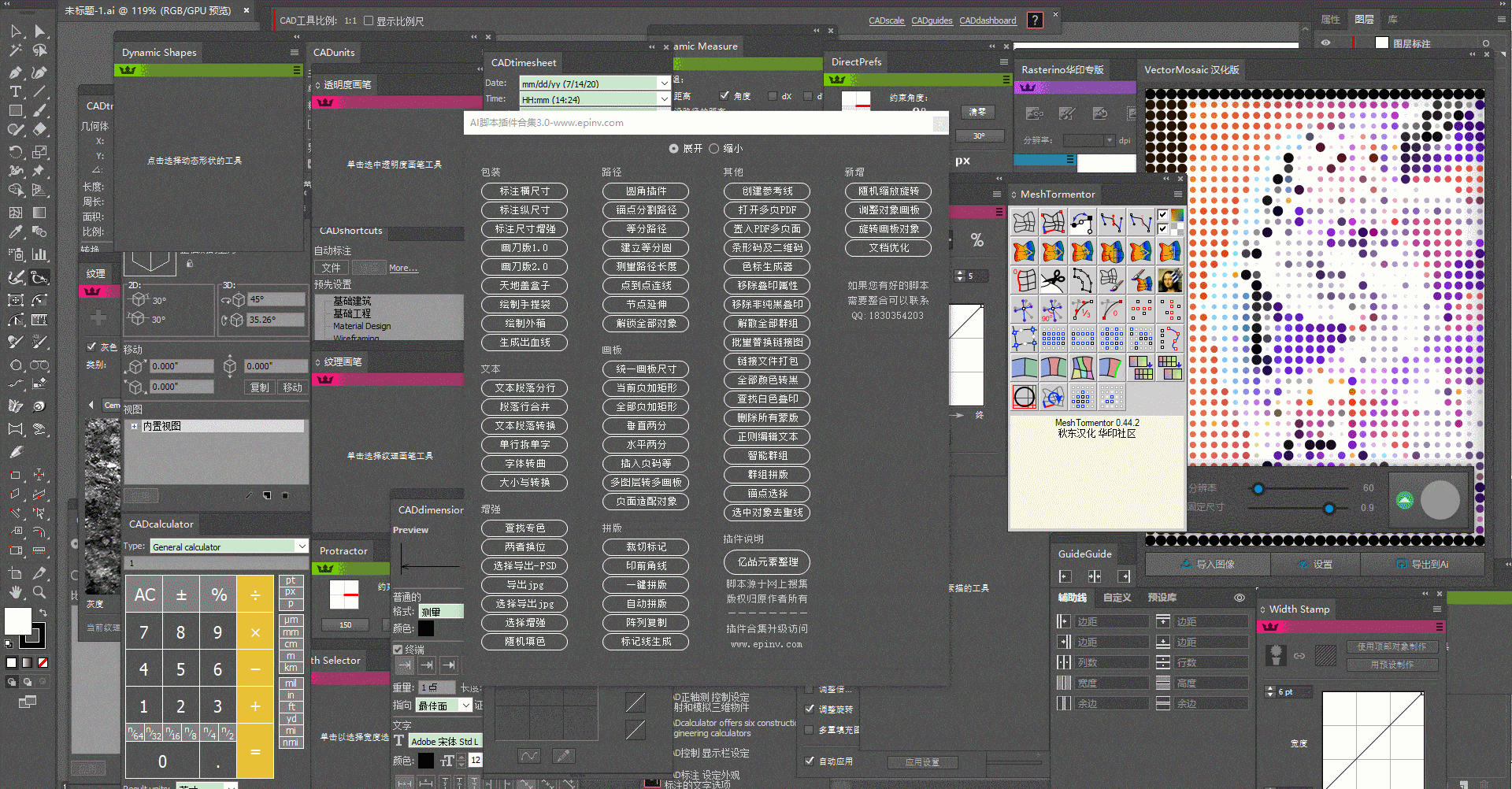Viewport: 1512px width, 789px height.
Task: Open the 属性 panel tab
Action: coord(1330,20)
